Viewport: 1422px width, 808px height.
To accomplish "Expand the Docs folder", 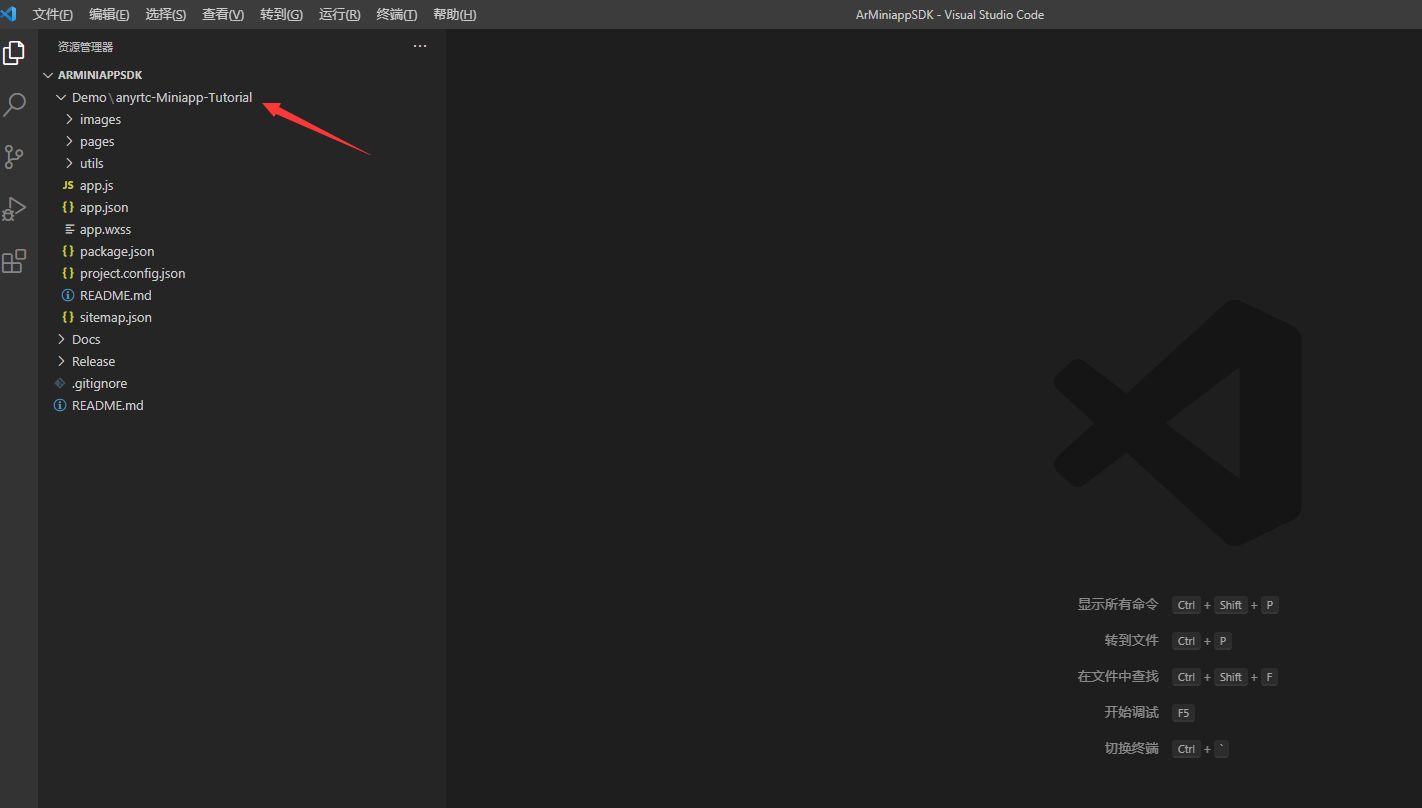I will pos(86,339).
